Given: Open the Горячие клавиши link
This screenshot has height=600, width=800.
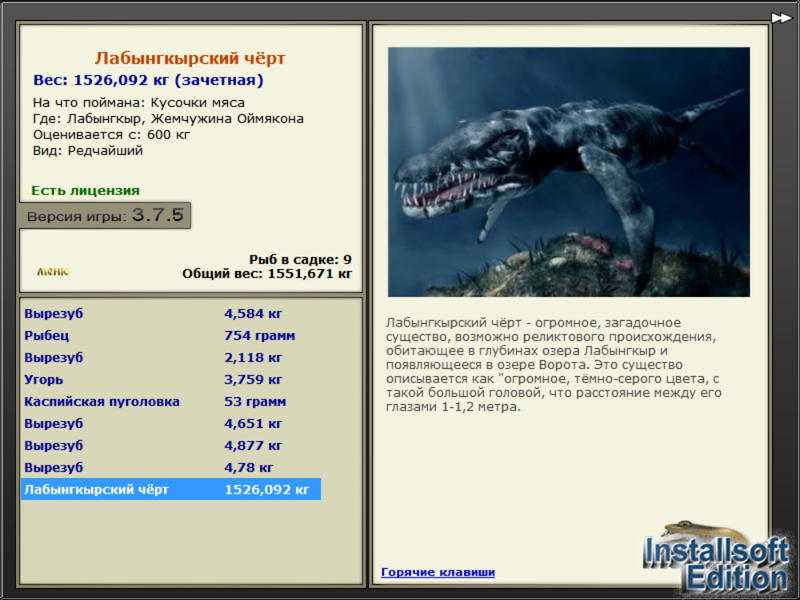Looking at the screenshot, I should (x=438, y=572).
